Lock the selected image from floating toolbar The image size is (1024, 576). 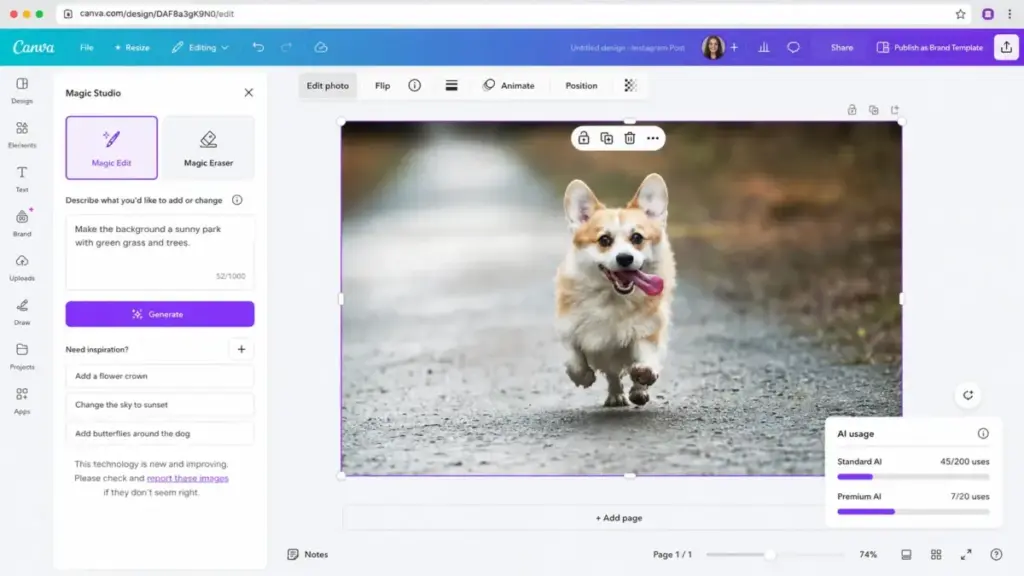click(583, 138)
